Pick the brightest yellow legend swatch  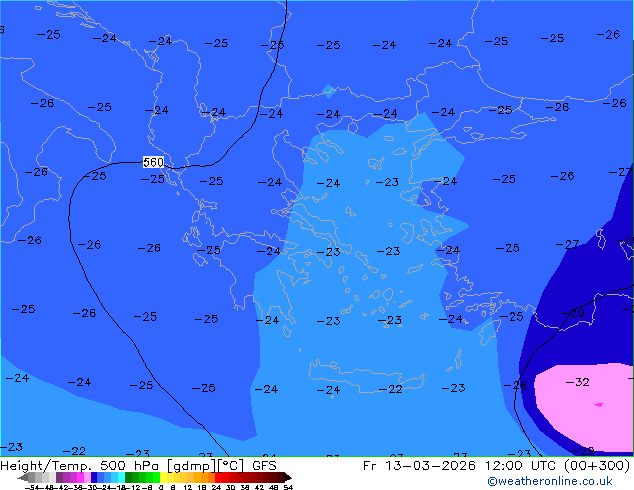click(163, 477)
